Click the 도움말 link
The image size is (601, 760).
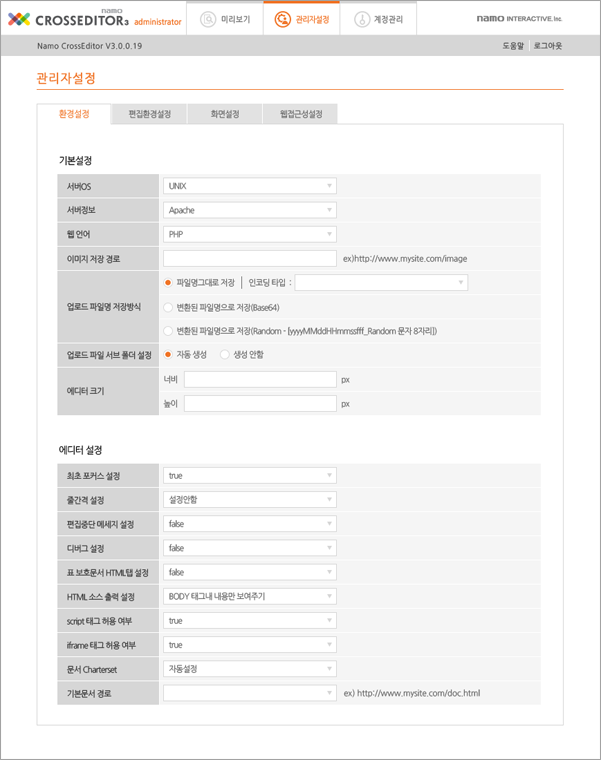pyautogui.click(x=513, y=46)
